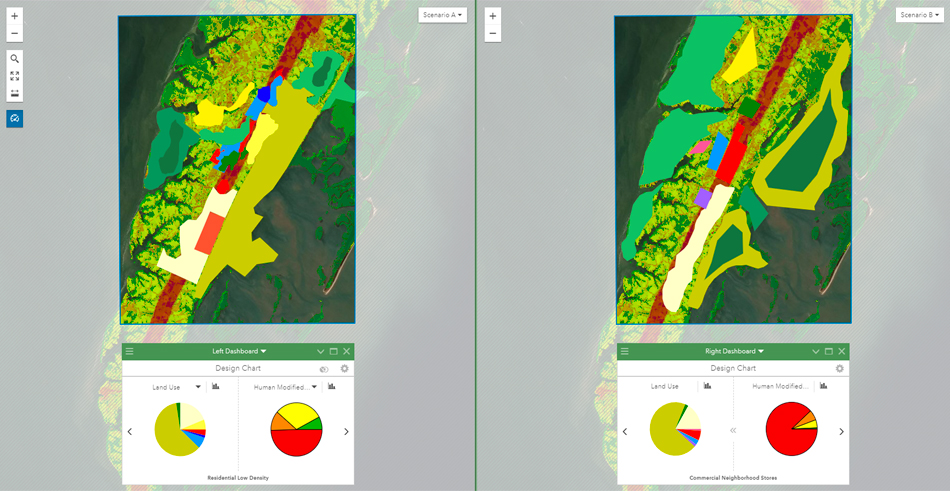The image size is (950, 491).
Task: Go to previous chart in Left Dashboard
Action: (130, 432)
